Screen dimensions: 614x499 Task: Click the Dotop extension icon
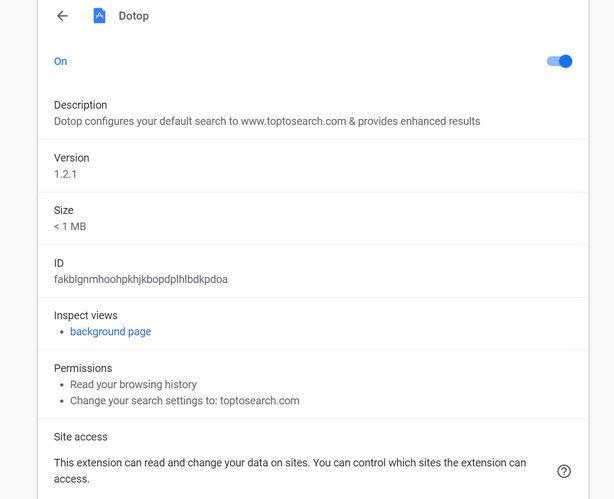tap(99, 16)
